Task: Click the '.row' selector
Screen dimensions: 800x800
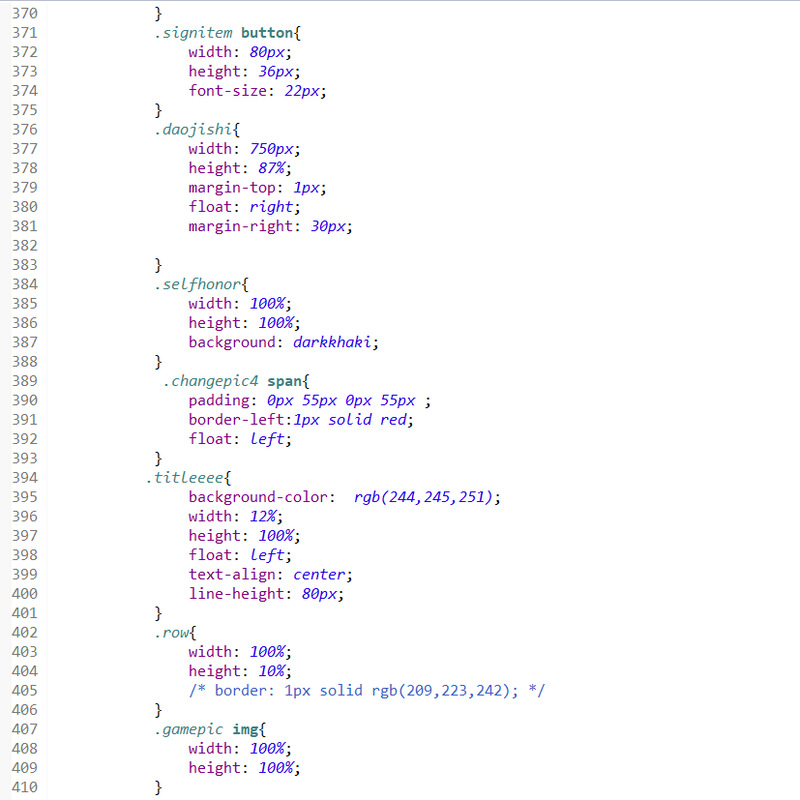Action: pyautogui.click(x=172, y=633)
